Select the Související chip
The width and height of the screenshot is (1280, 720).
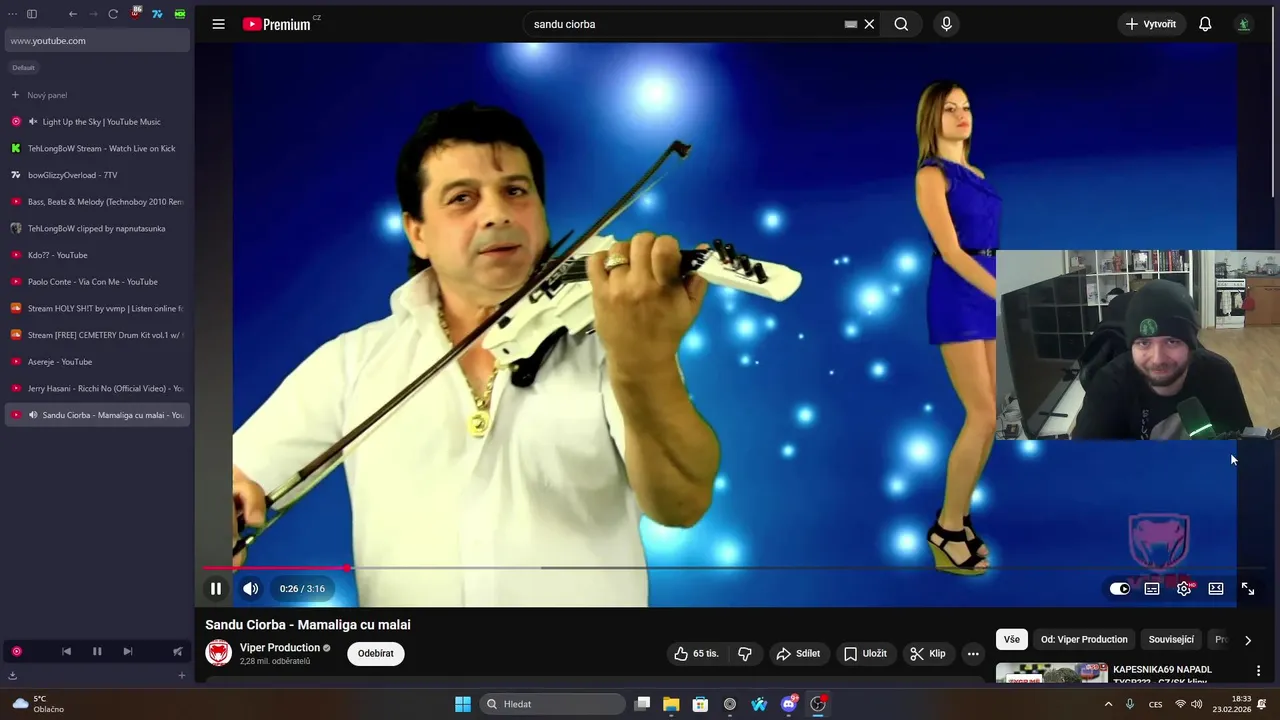[x=1171, y=640]
